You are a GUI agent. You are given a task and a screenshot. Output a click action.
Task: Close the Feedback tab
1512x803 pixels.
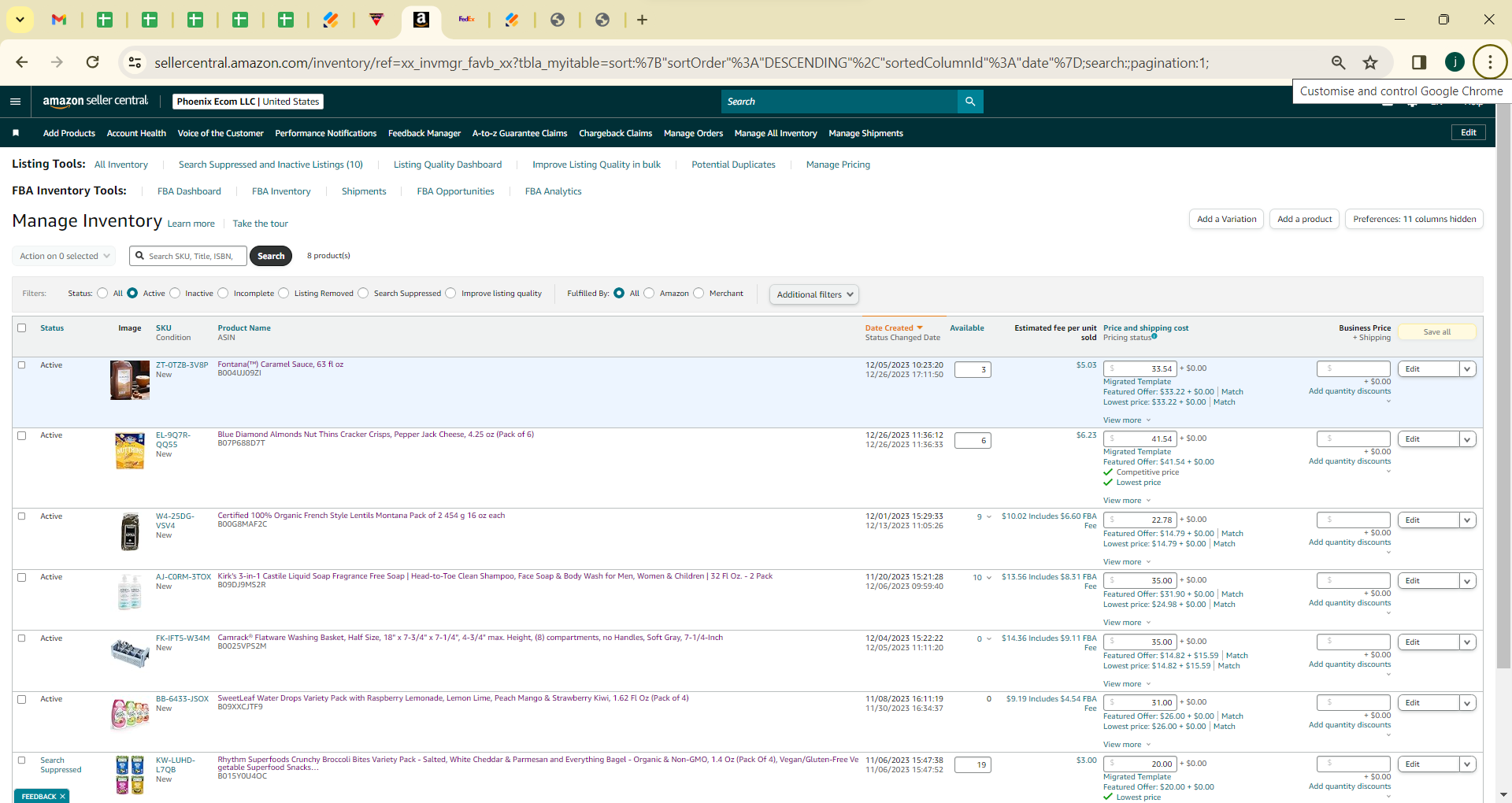point(62,797)
